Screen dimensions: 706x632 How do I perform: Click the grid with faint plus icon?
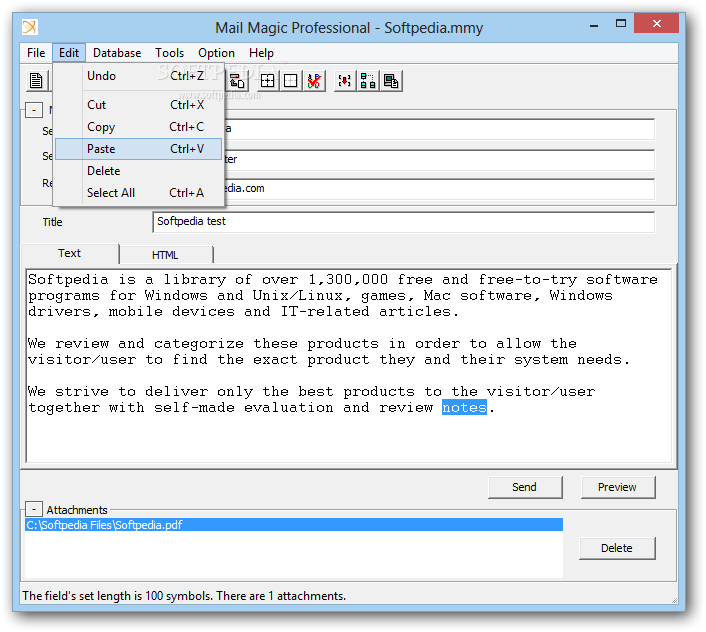point(291,81)
